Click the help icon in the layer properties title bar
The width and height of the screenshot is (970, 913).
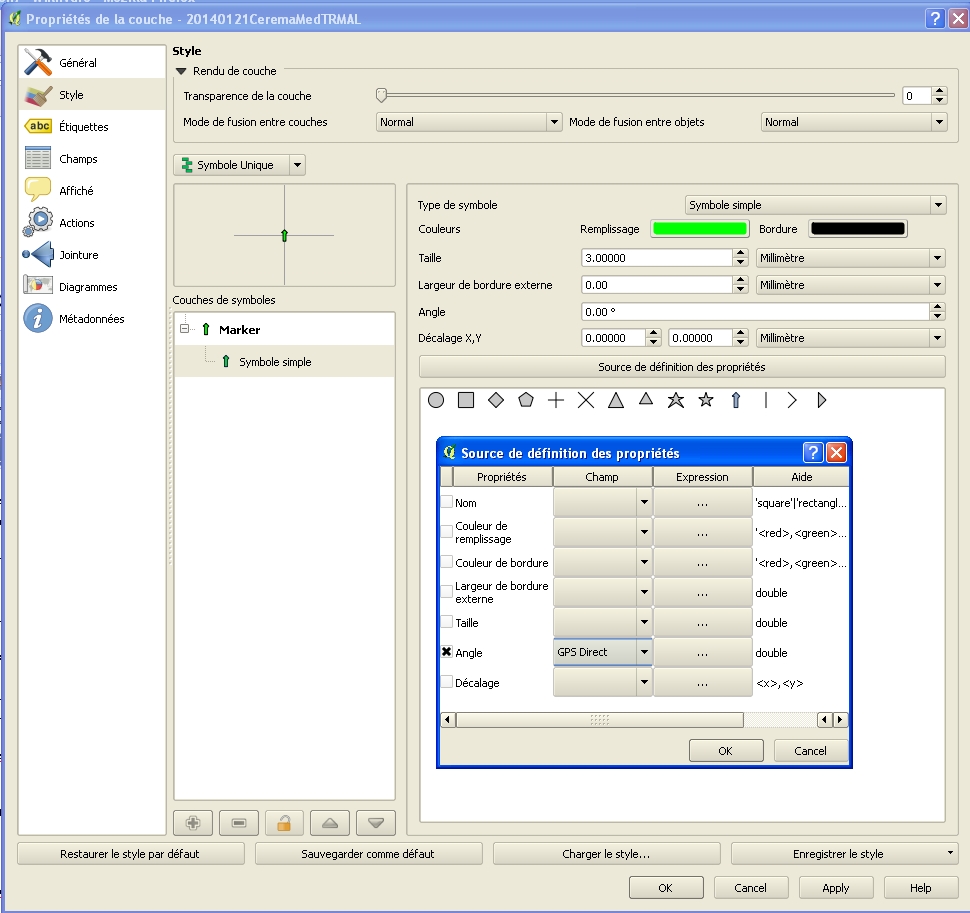click(x=935, y=19)
